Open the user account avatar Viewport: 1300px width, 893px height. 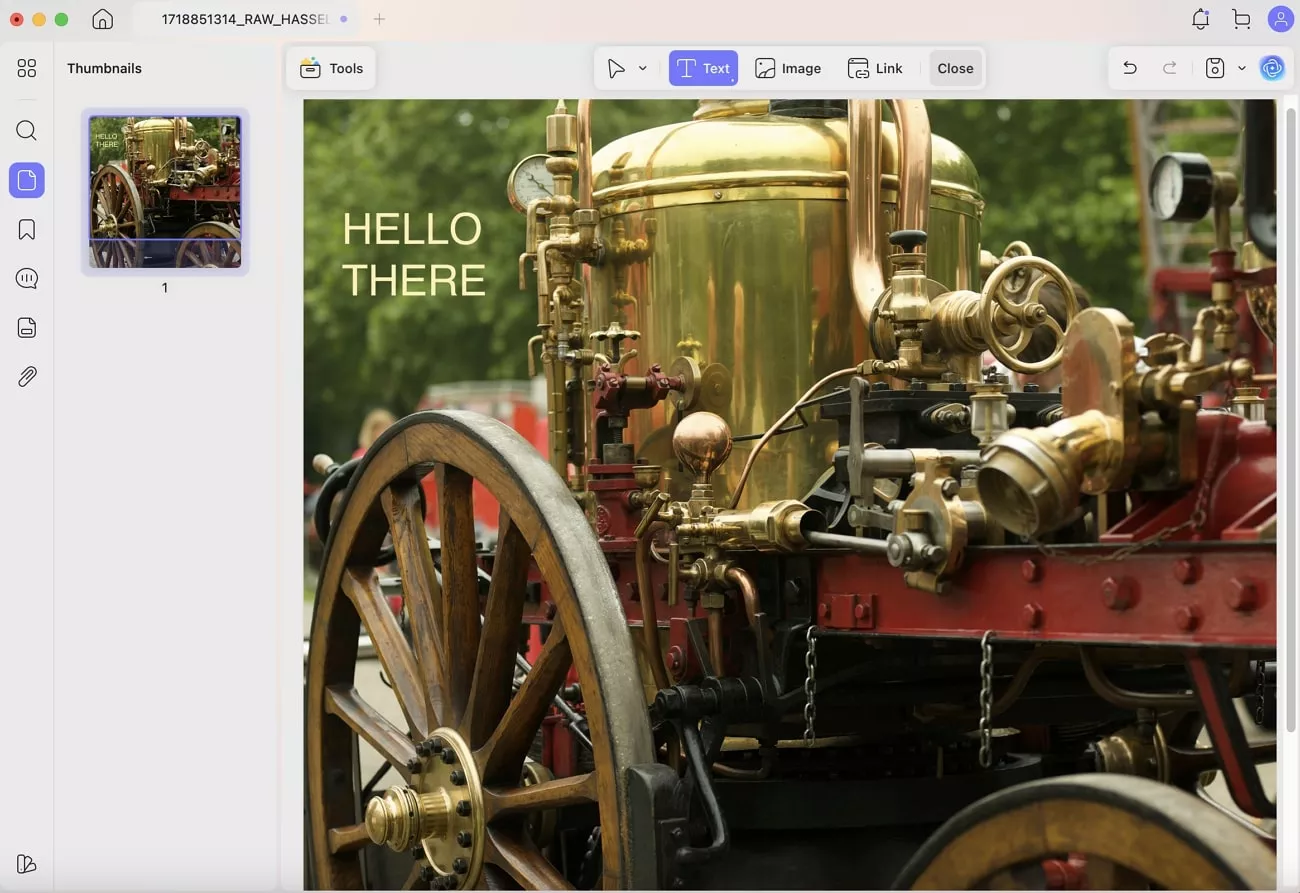[x=1280, y=19]
